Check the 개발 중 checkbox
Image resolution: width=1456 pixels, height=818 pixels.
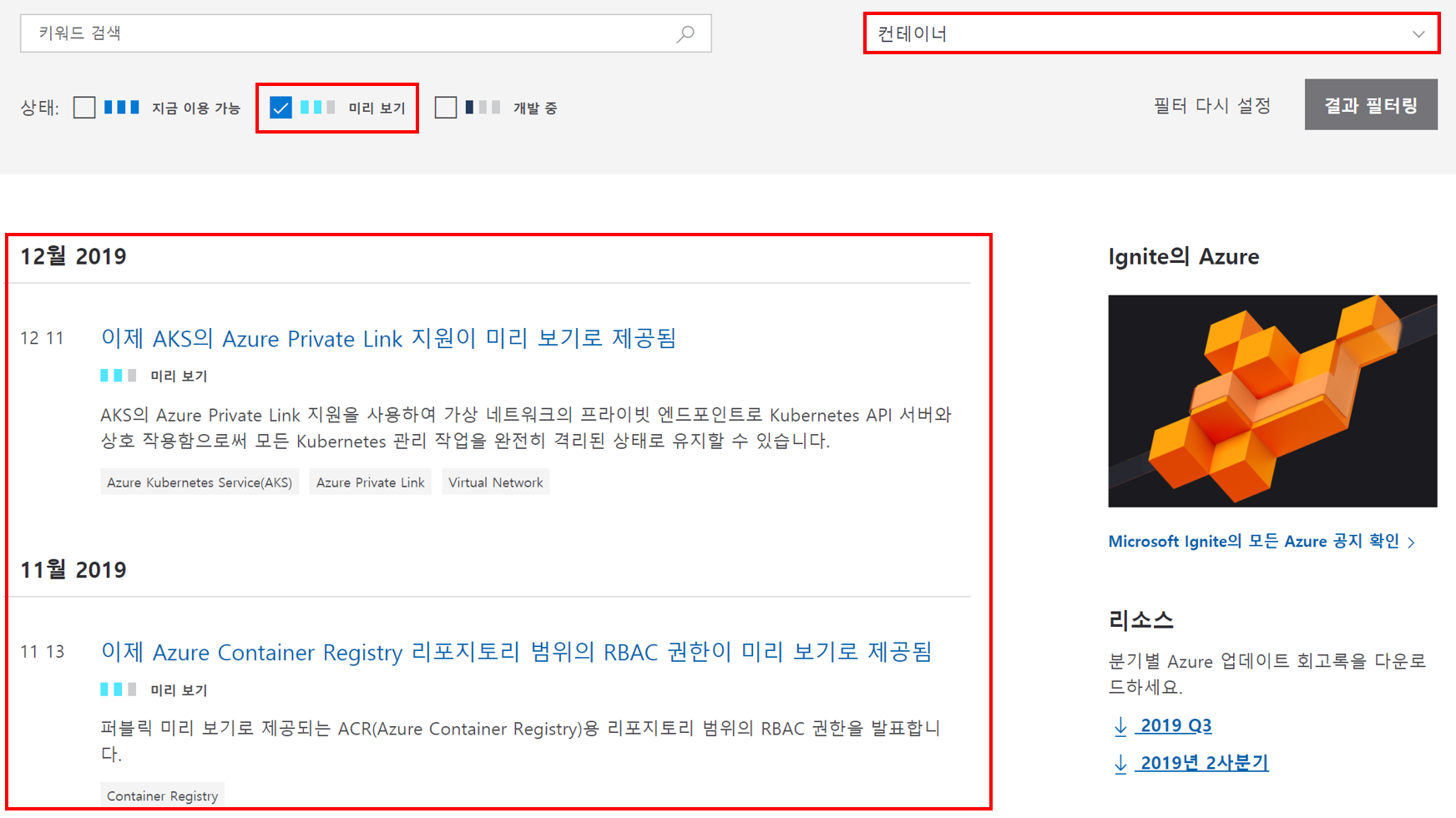pos(446,108)
